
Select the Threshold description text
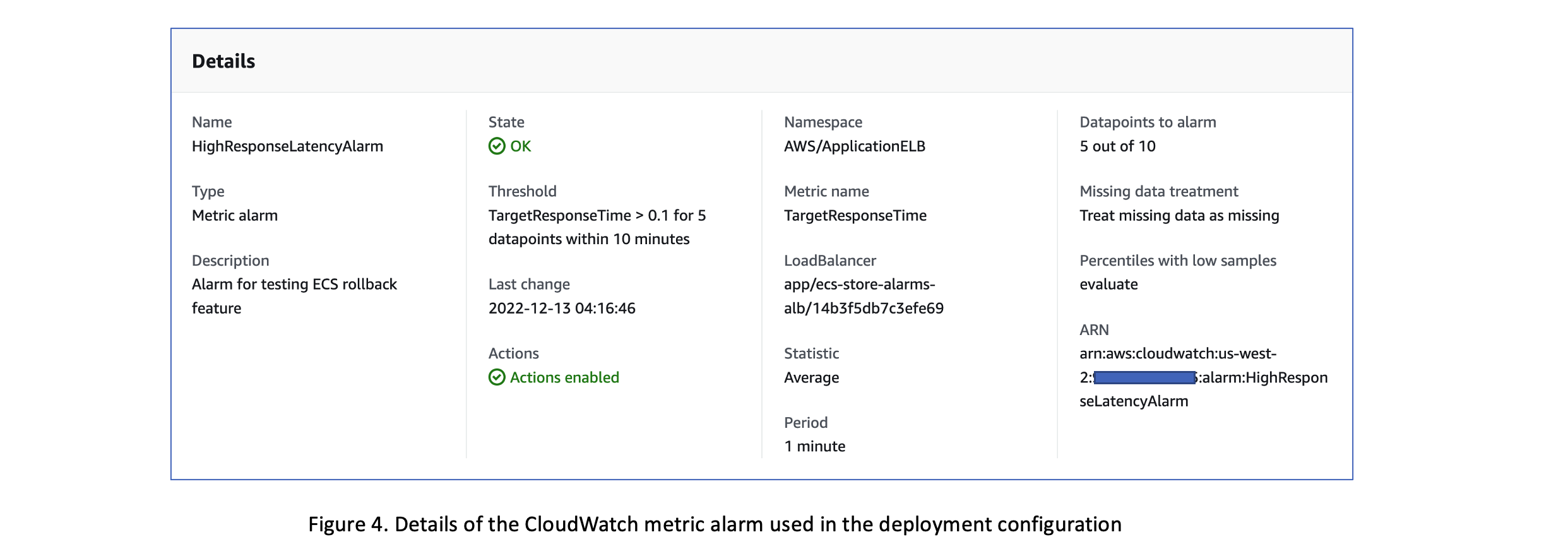[x=597, y=227]
